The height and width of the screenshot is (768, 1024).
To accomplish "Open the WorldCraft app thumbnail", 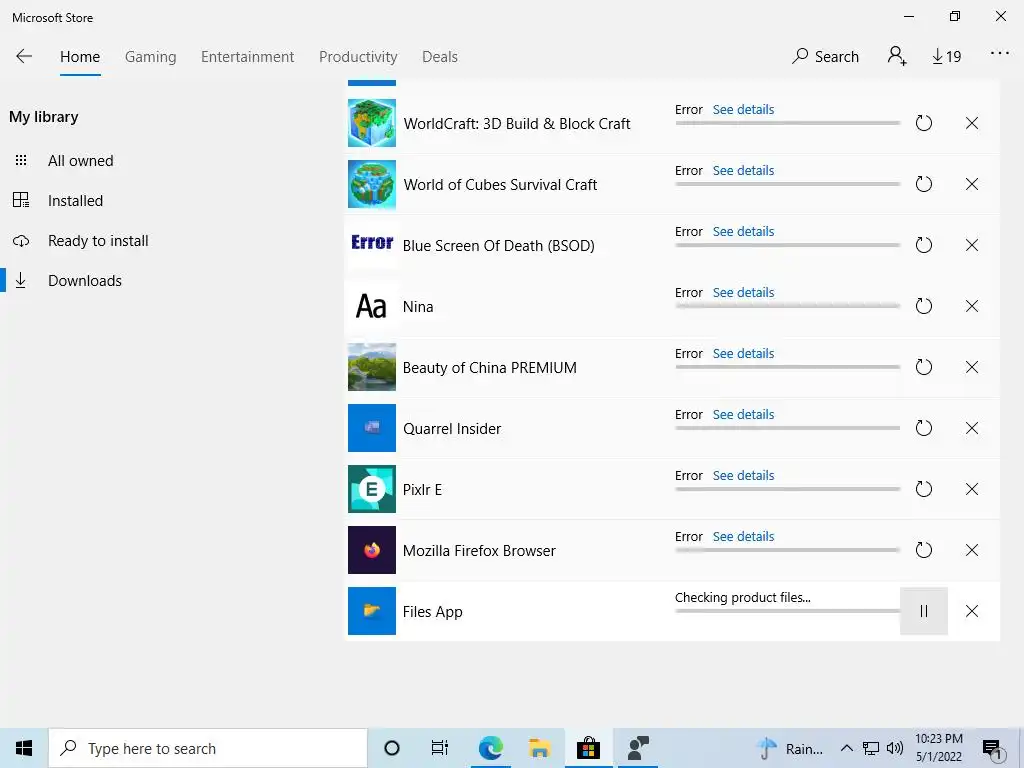I will (x=372, y=123).
